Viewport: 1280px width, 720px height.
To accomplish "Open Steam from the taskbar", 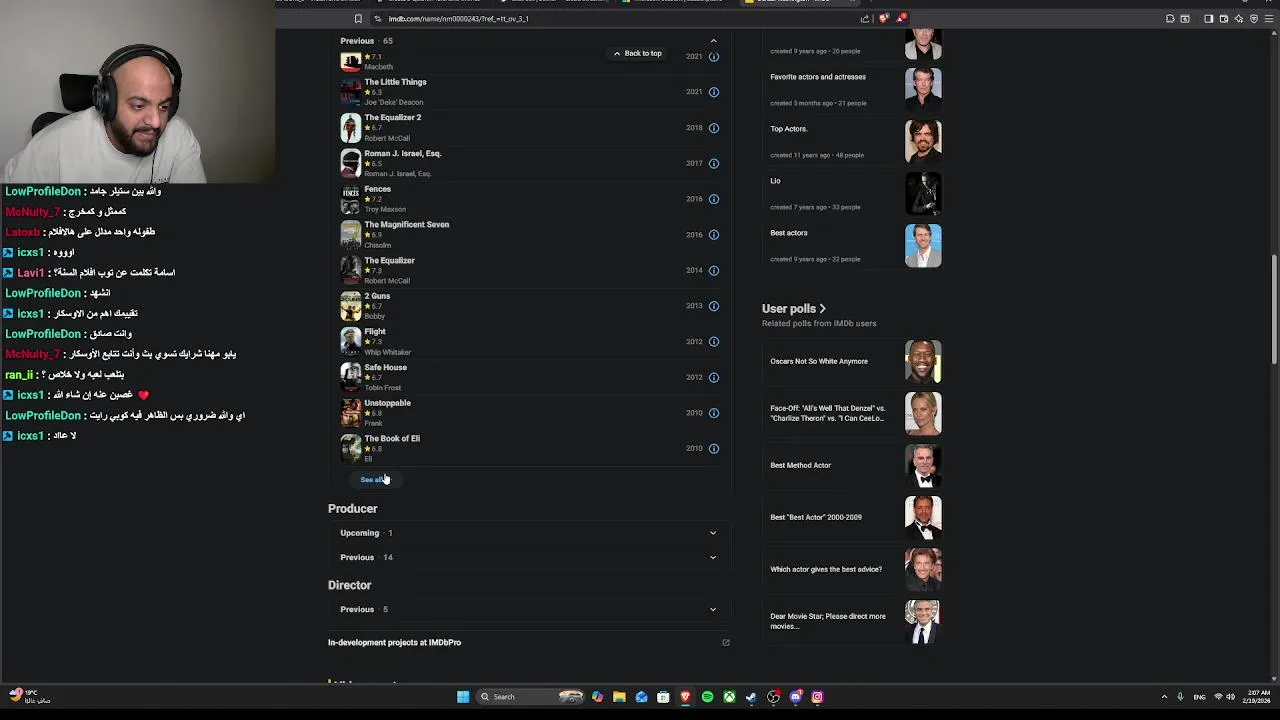I will tap(751, 697).
